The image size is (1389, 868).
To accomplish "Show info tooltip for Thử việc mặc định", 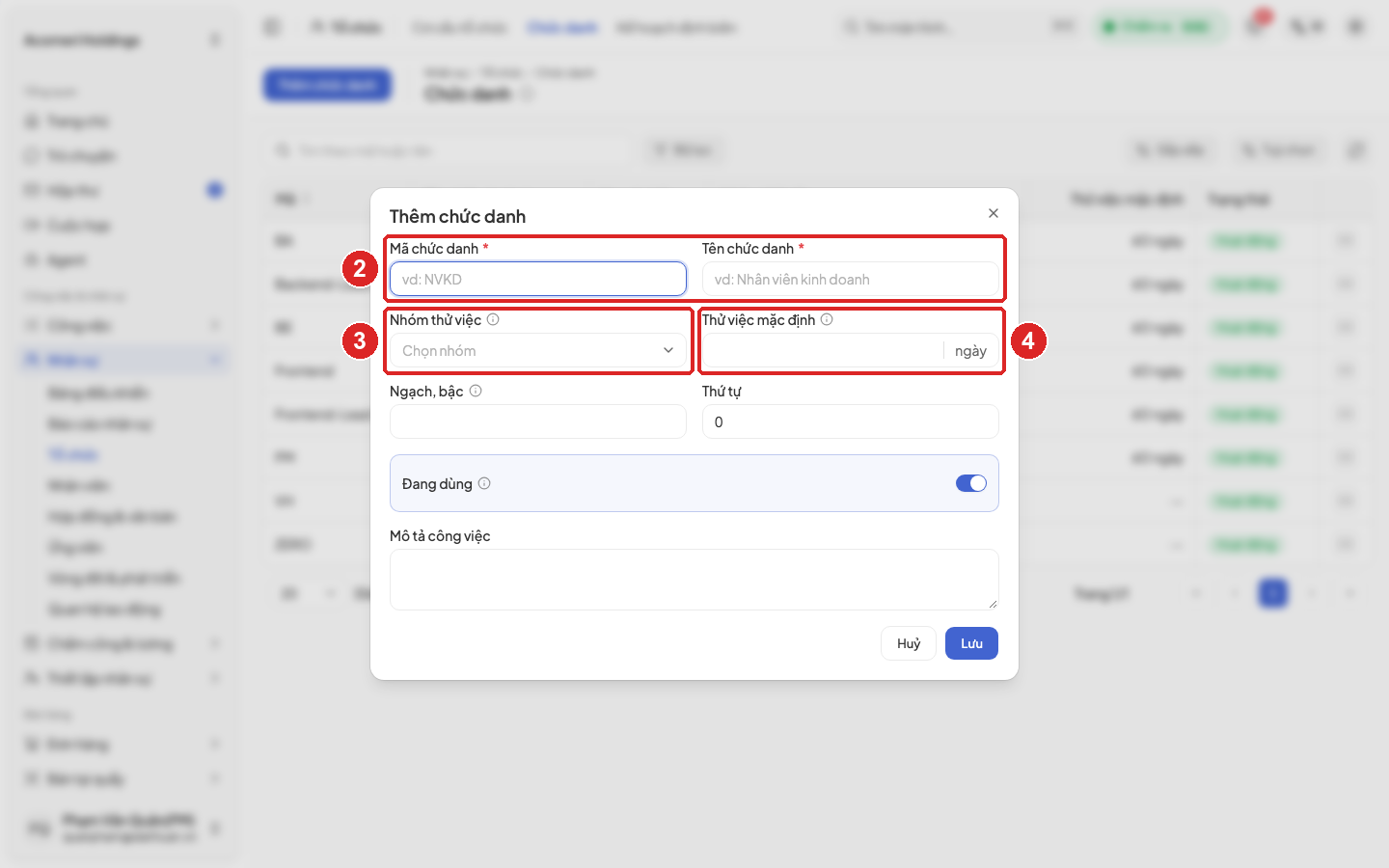I will pyautogui.click(x=827, y=319).
